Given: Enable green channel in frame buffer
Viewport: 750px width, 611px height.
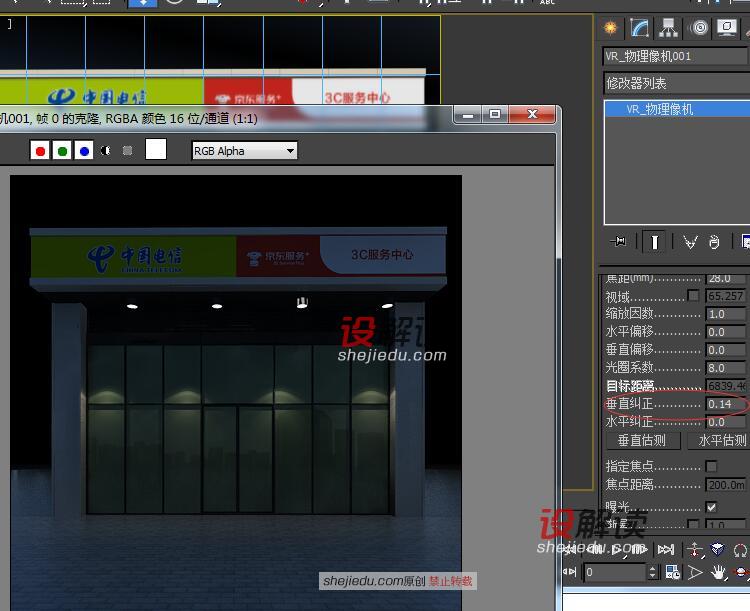Looking at the screenshot, I should pos(62,151).
